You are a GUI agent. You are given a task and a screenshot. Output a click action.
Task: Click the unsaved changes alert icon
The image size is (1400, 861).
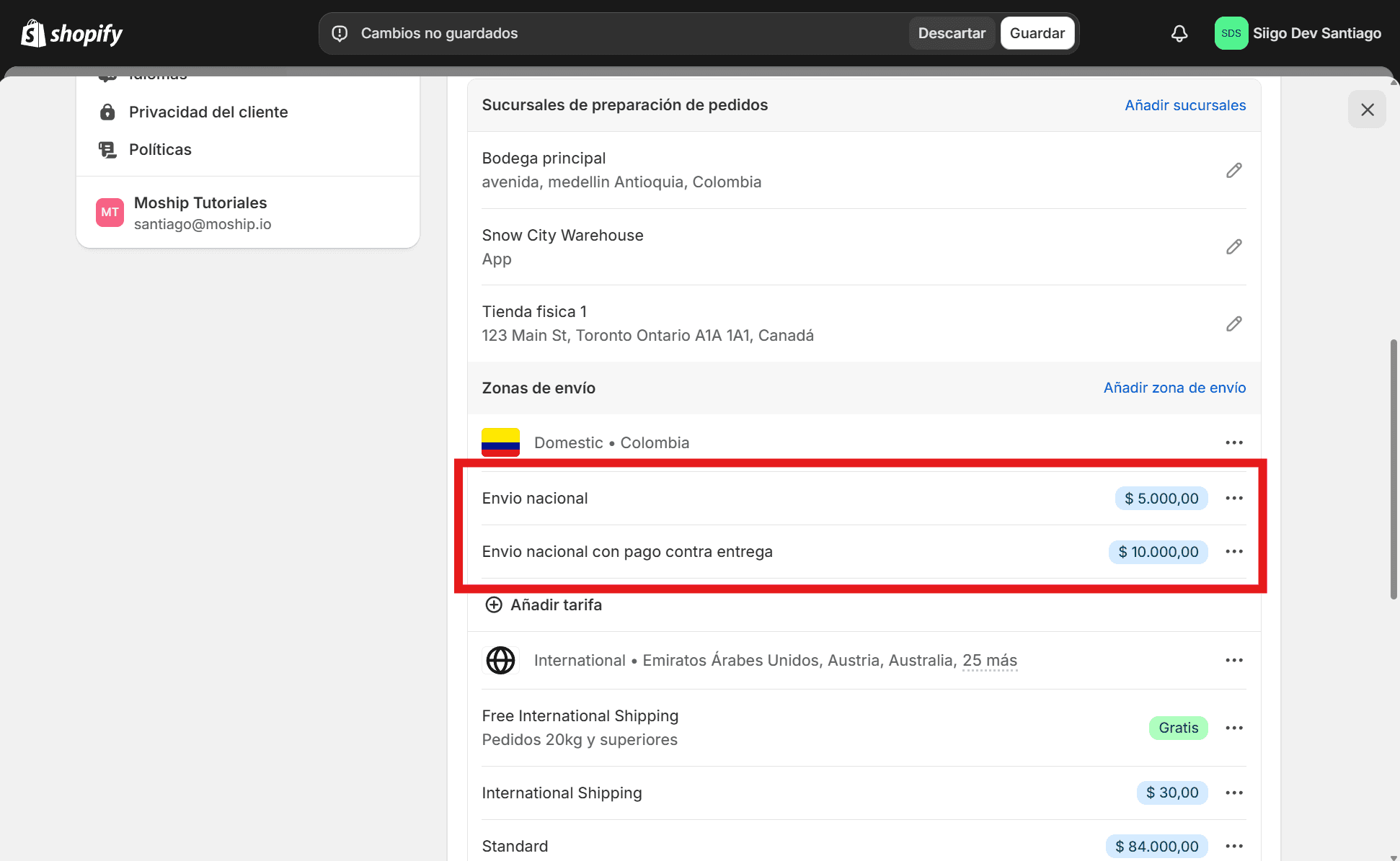tap(340, 33)
